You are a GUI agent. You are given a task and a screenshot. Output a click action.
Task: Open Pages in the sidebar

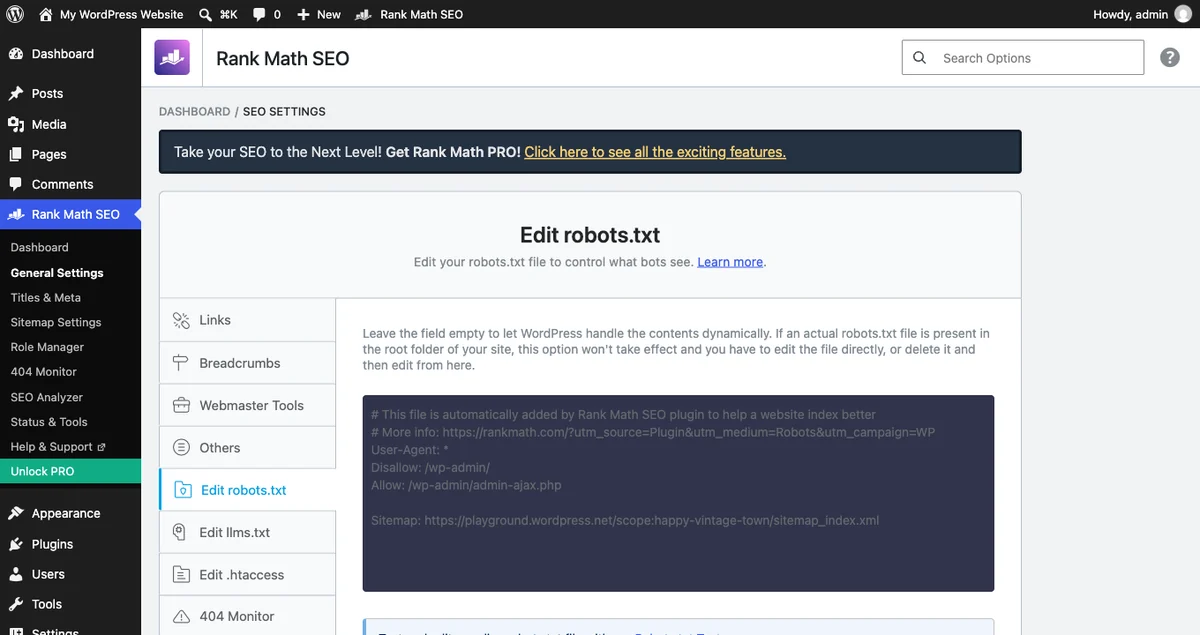[70, 154]
